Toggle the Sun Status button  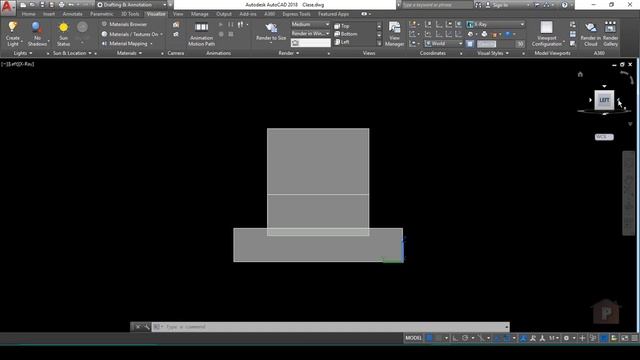point(63,34)
